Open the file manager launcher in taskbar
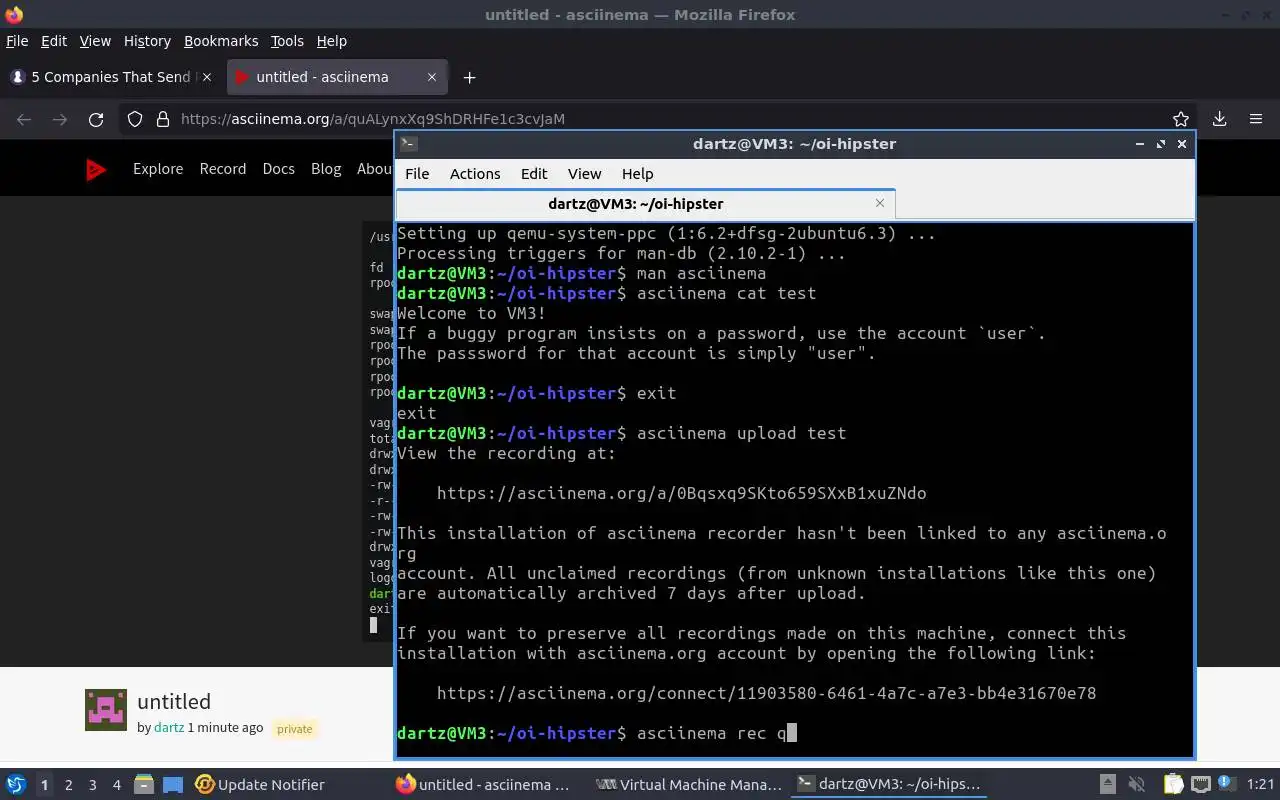The height and width of the screenshot is (800, 1280). 143,785
